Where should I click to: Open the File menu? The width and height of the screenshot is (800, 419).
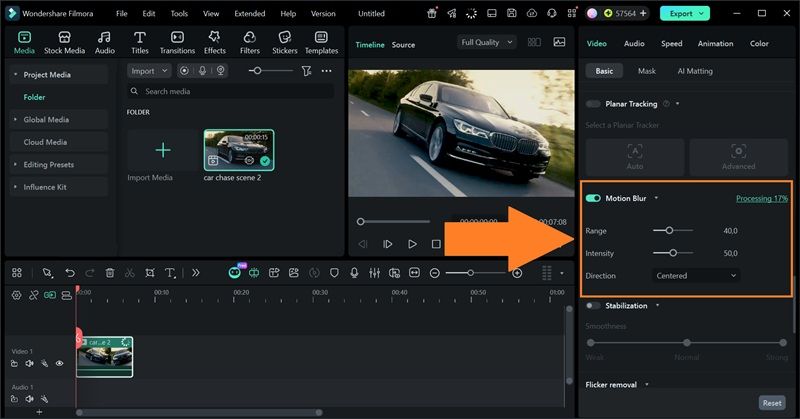coord(121,14)
